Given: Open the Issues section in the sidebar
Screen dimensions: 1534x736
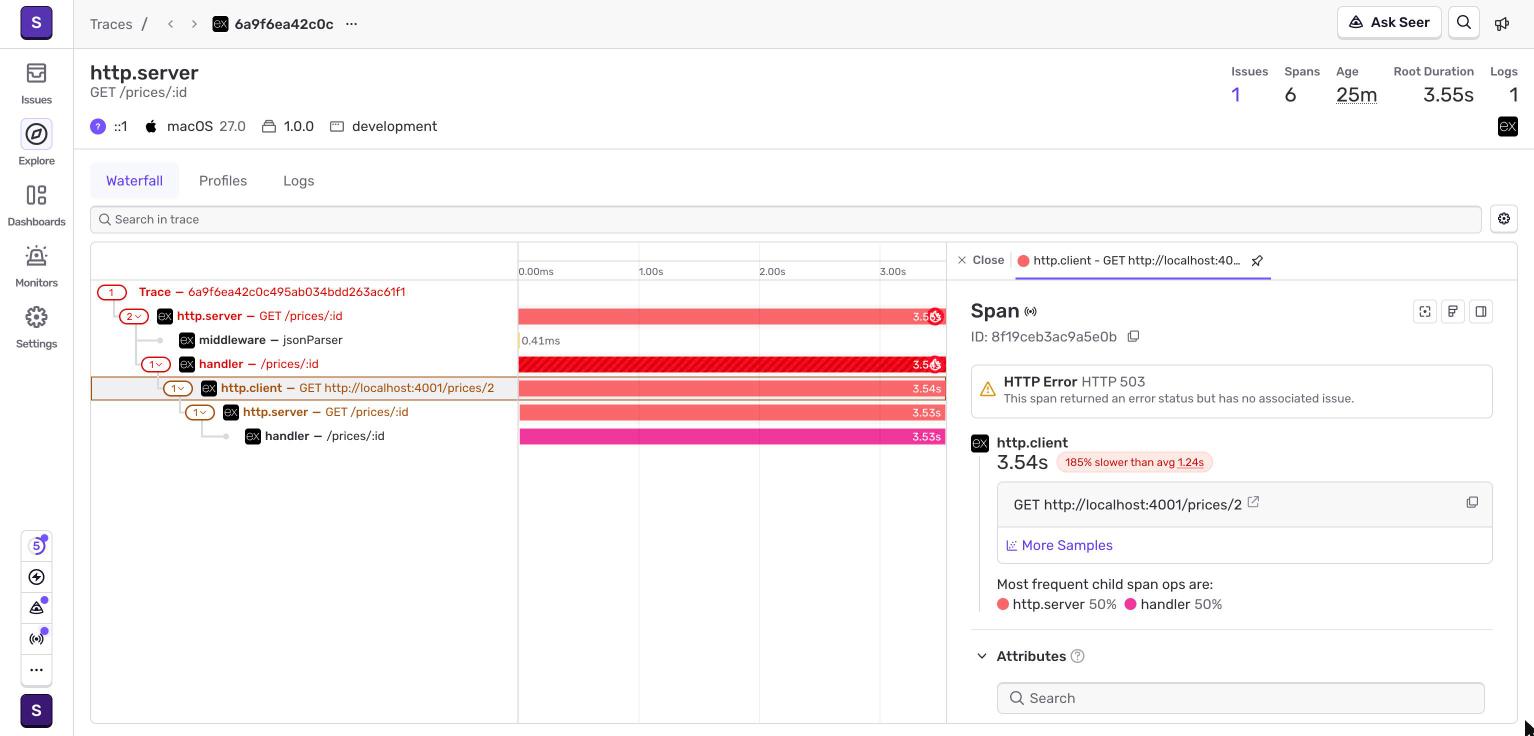Looking at the screenshot, I should (x=36, y=83).
